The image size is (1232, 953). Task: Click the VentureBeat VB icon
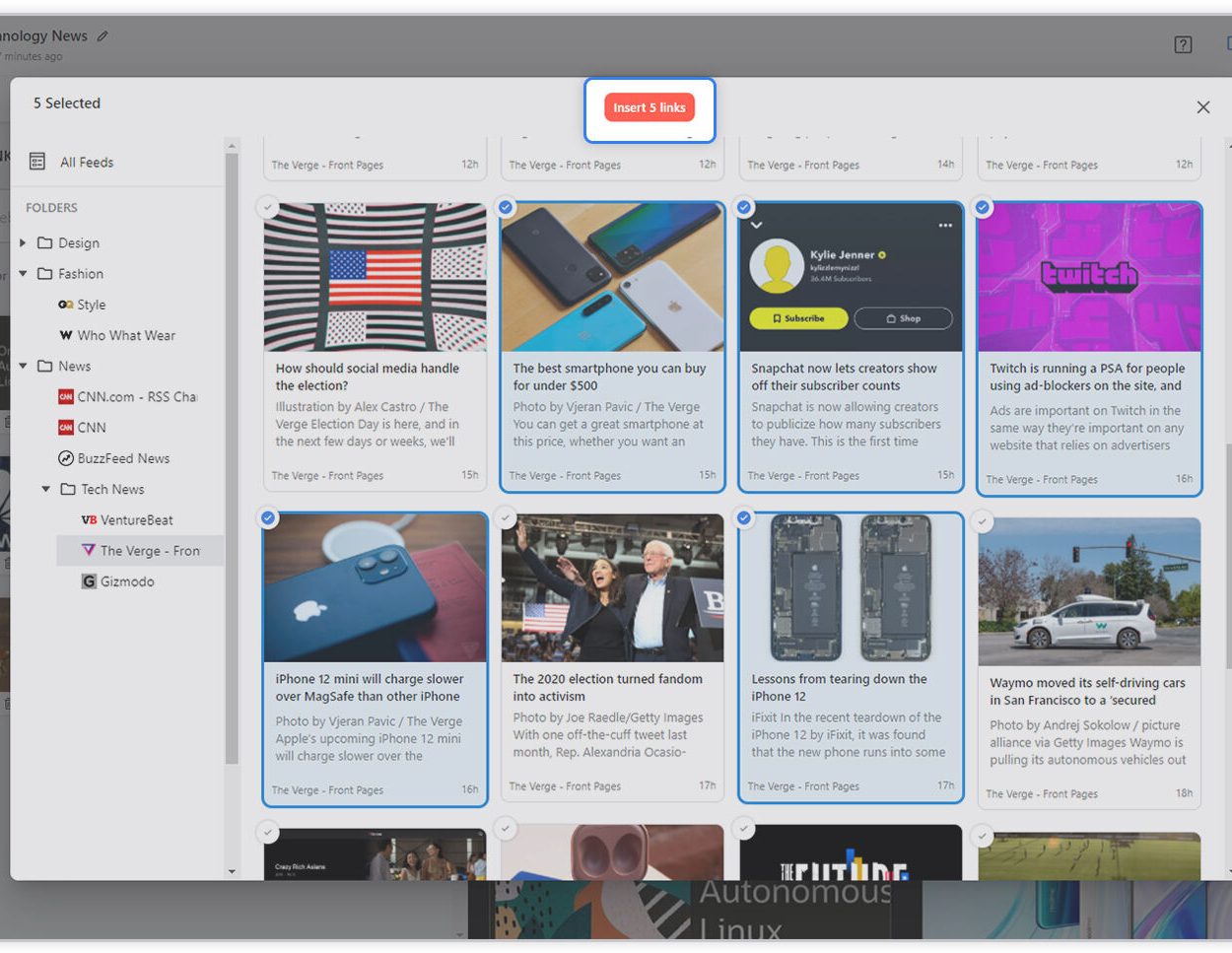pos(89,519)
